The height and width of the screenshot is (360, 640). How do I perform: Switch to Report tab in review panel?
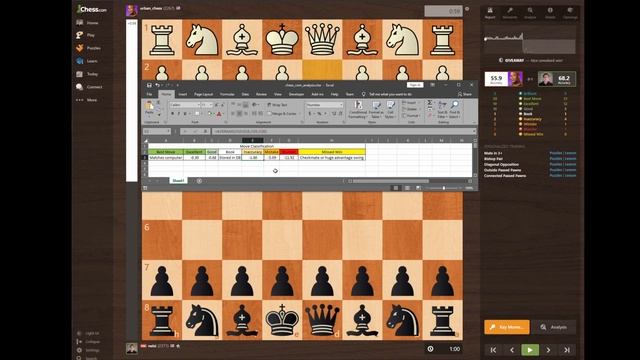click(490, 13)
